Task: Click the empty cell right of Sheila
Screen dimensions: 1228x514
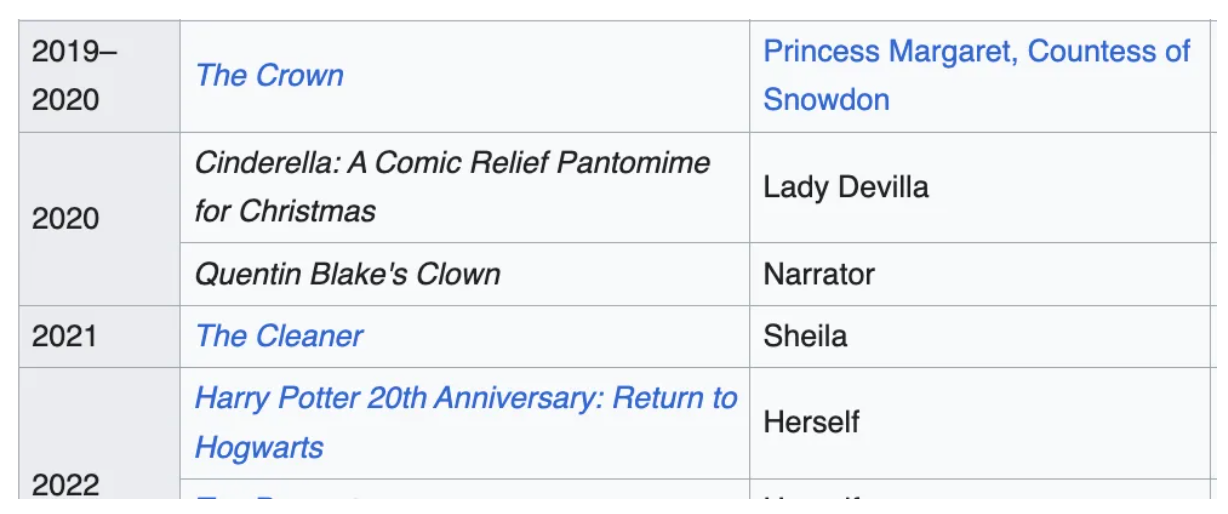Action: (x=1219, y=336)
